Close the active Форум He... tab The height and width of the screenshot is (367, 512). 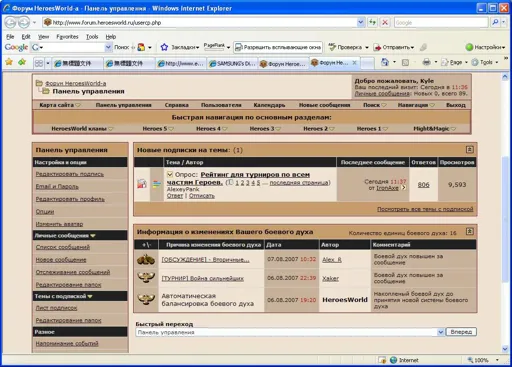pos(354,62)
